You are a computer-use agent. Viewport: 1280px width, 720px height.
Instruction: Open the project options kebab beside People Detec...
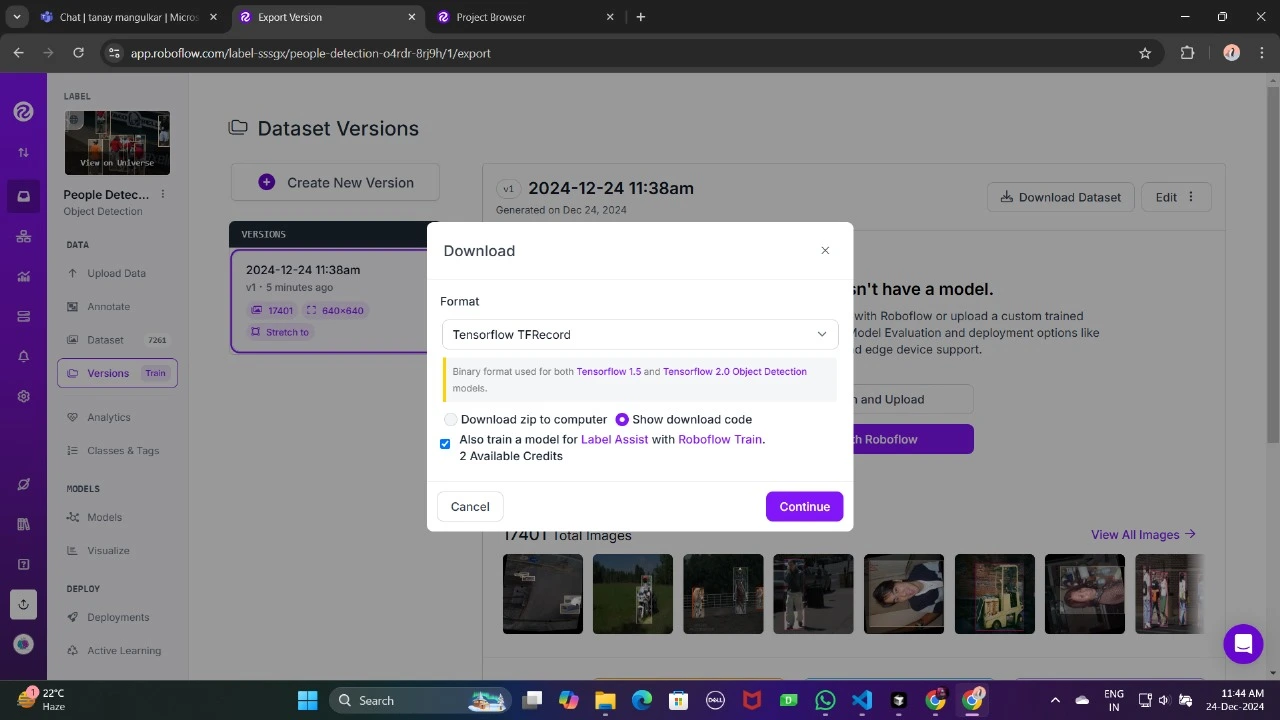[x=163, y=194]
